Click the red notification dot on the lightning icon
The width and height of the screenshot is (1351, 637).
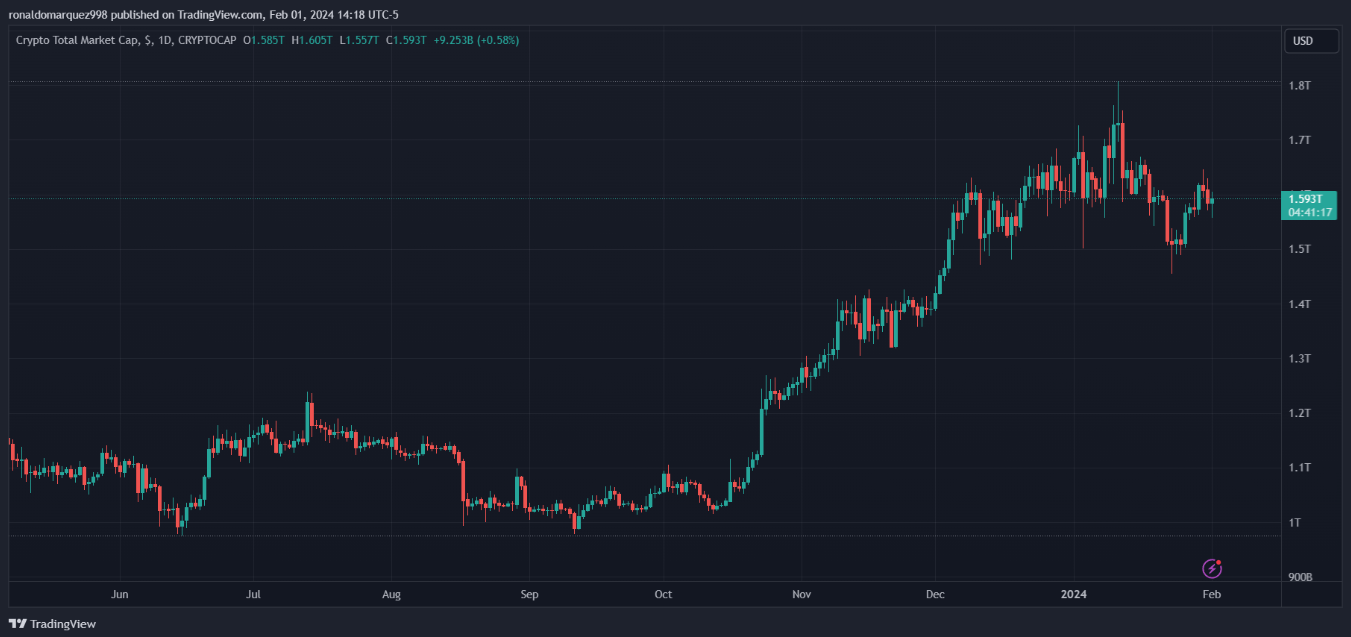pos(1219,560)
